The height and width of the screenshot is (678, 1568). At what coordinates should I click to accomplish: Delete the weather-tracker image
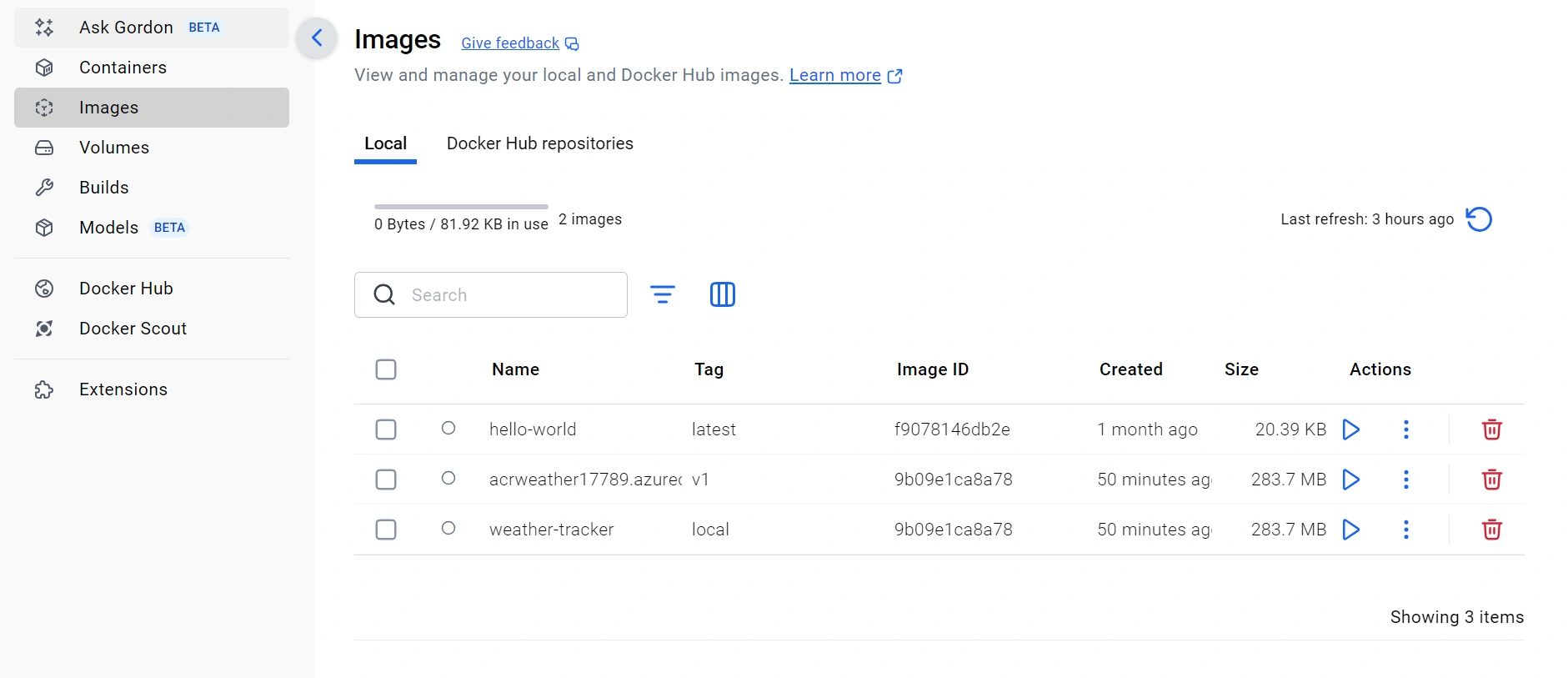(1492, 530)
